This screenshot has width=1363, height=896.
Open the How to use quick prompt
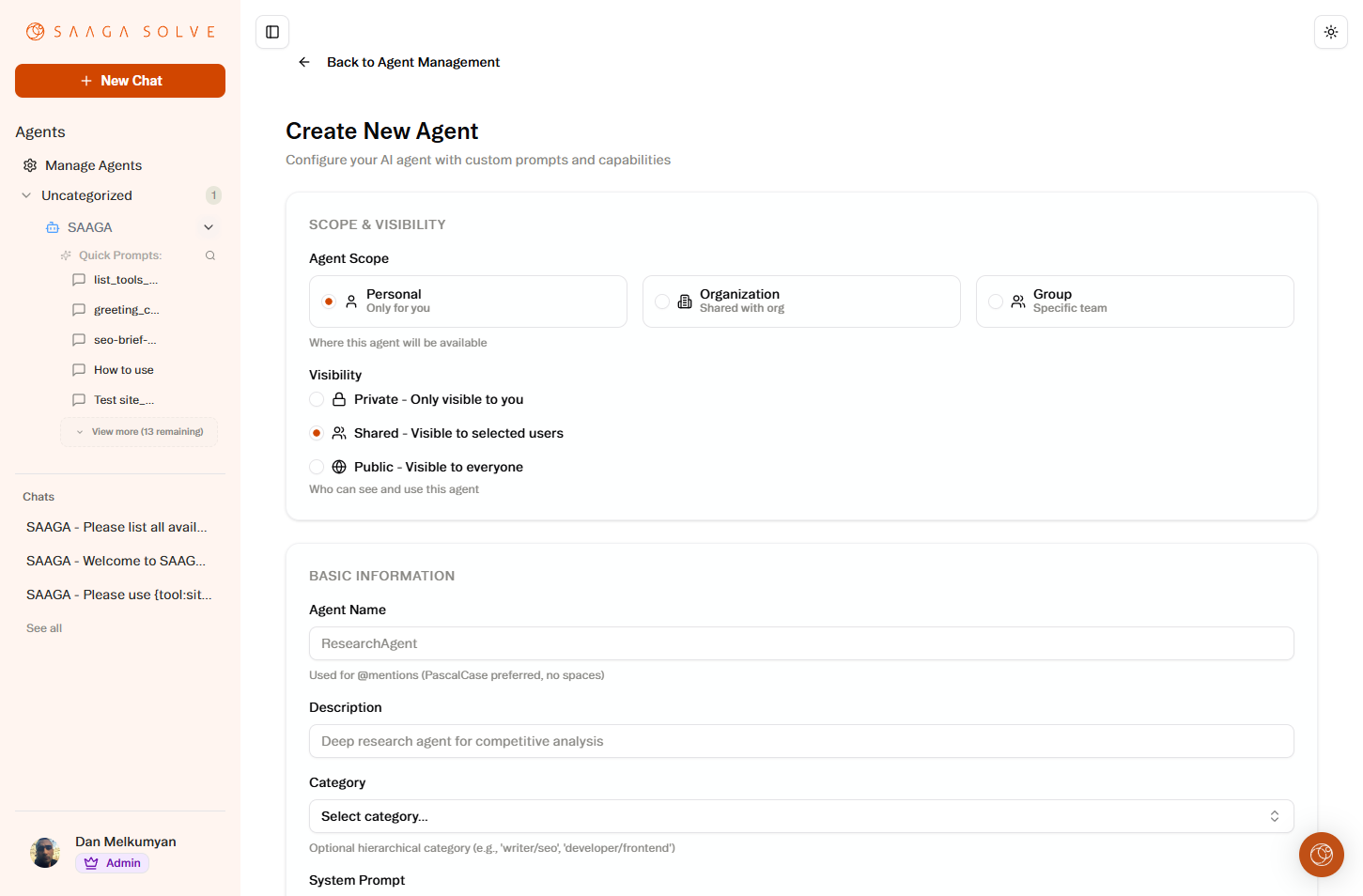(122, 369)
